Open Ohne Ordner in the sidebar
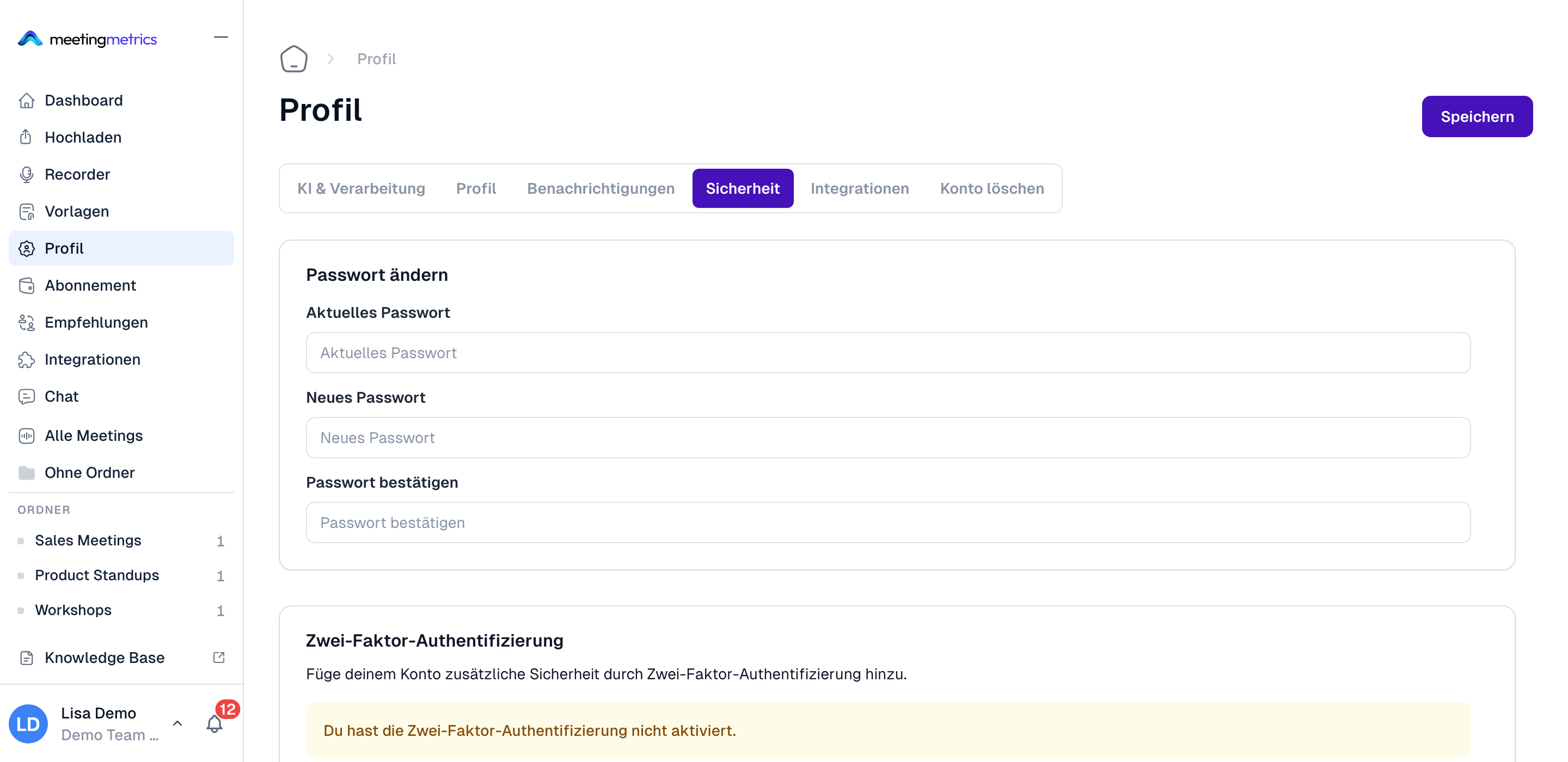Image resolution: width=1568 pixels, height=762 pixels. point(121,473)
